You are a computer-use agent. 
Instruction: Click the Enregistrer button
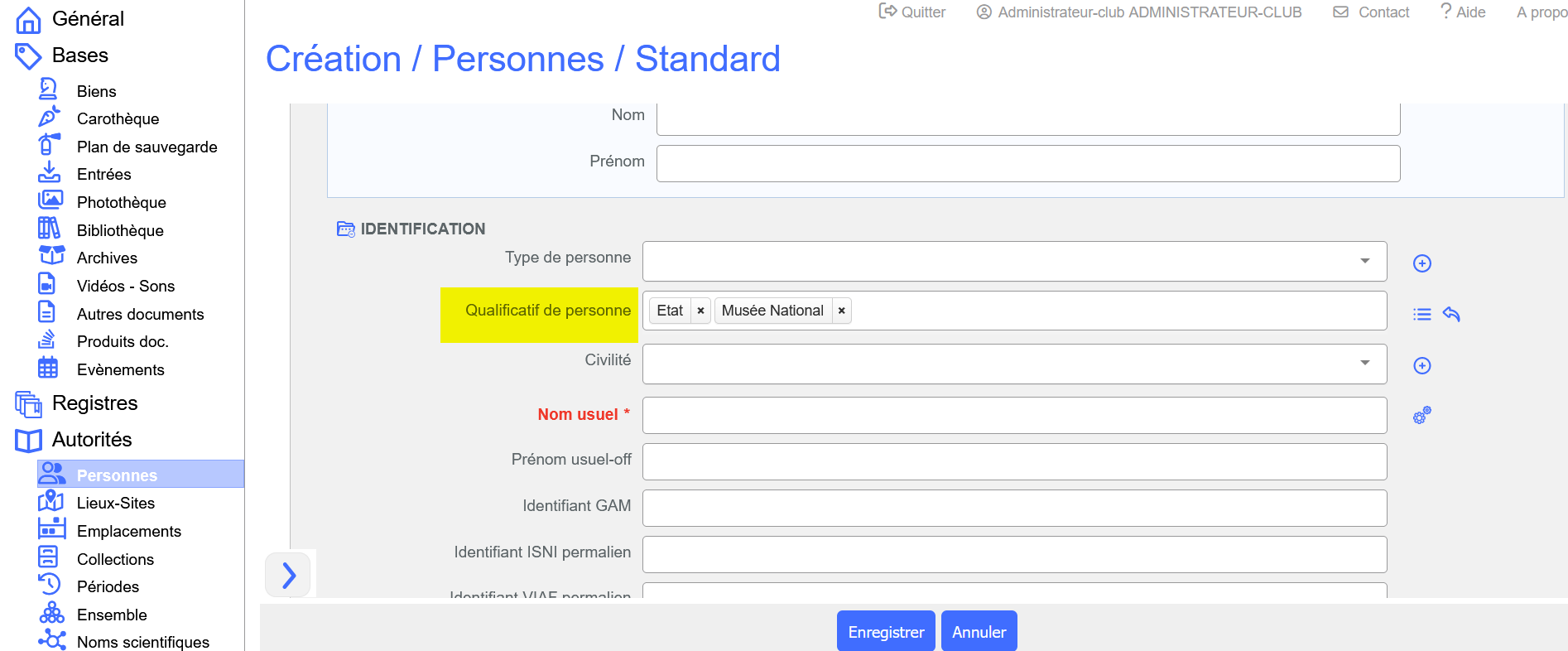coord(885,632)
